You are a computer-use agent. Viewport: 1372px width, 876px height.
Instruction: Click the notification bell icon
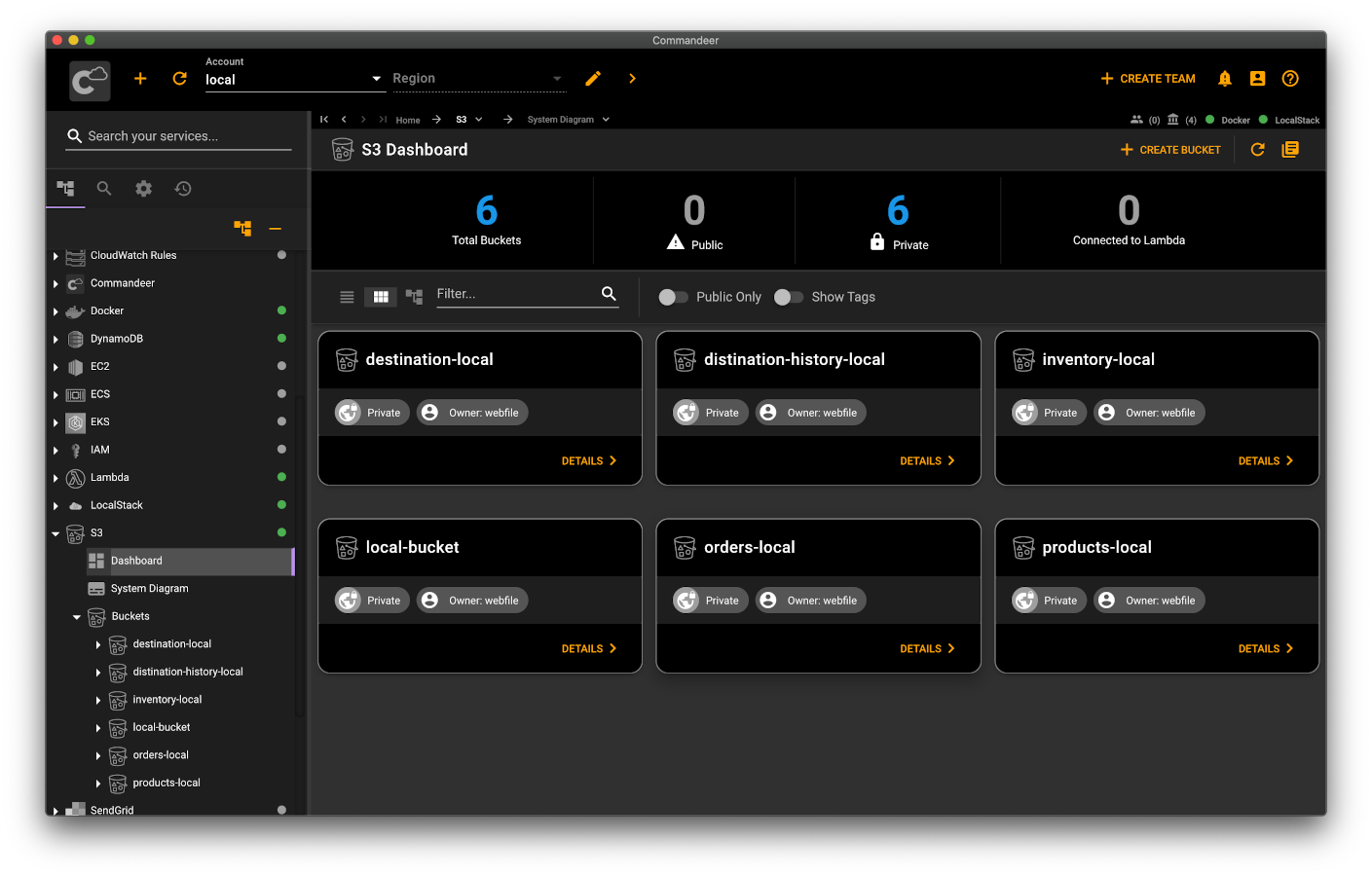click(1225, 79)
